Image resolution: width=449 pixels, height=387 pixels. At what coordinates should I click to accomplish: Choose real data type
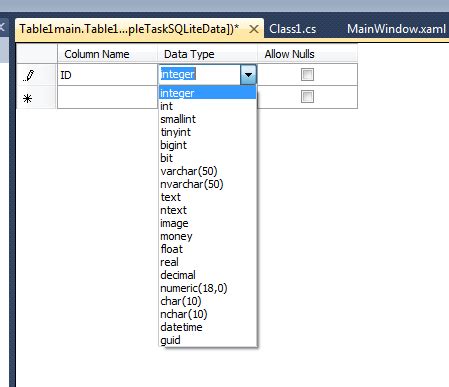[208, 262]
